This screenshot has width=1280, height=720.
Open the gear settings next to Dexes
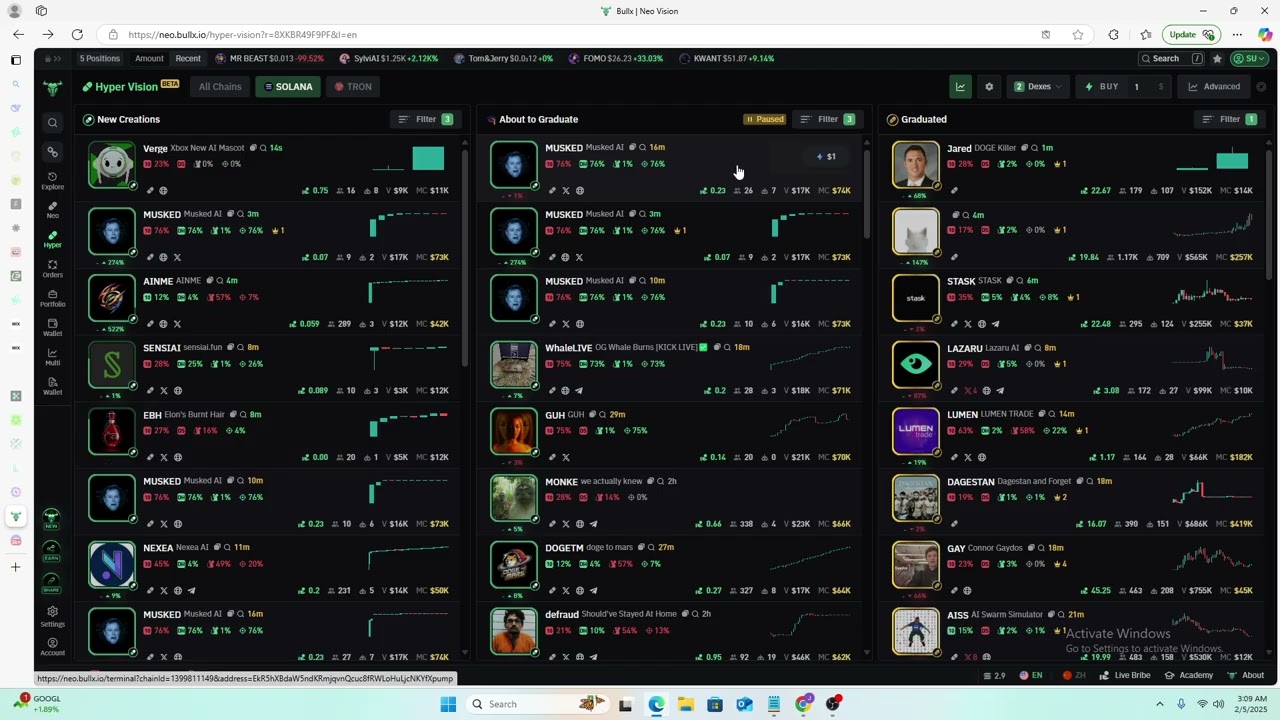[989, 87]
